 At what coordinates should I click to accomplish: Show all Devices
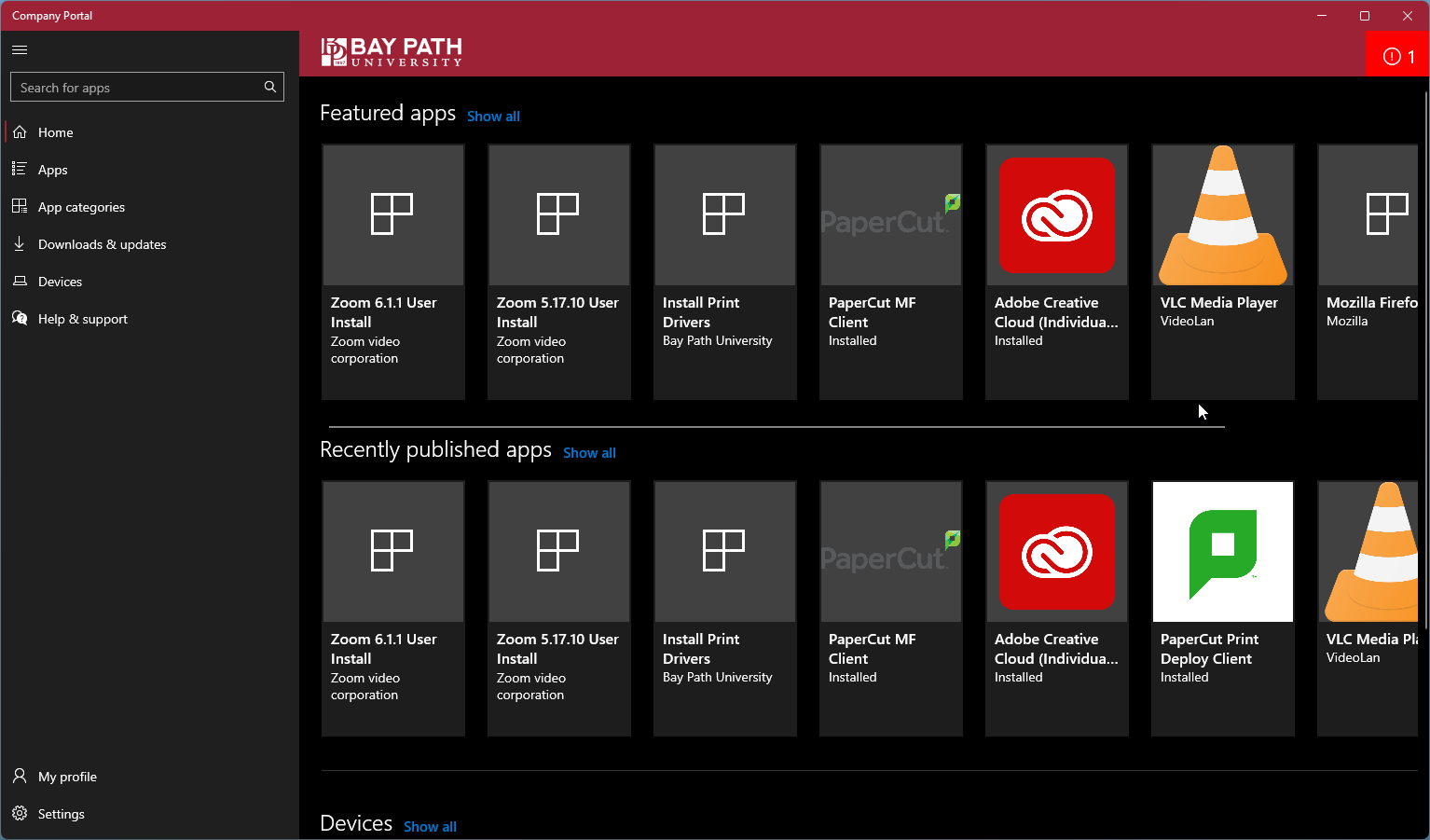tap(430, 826)
